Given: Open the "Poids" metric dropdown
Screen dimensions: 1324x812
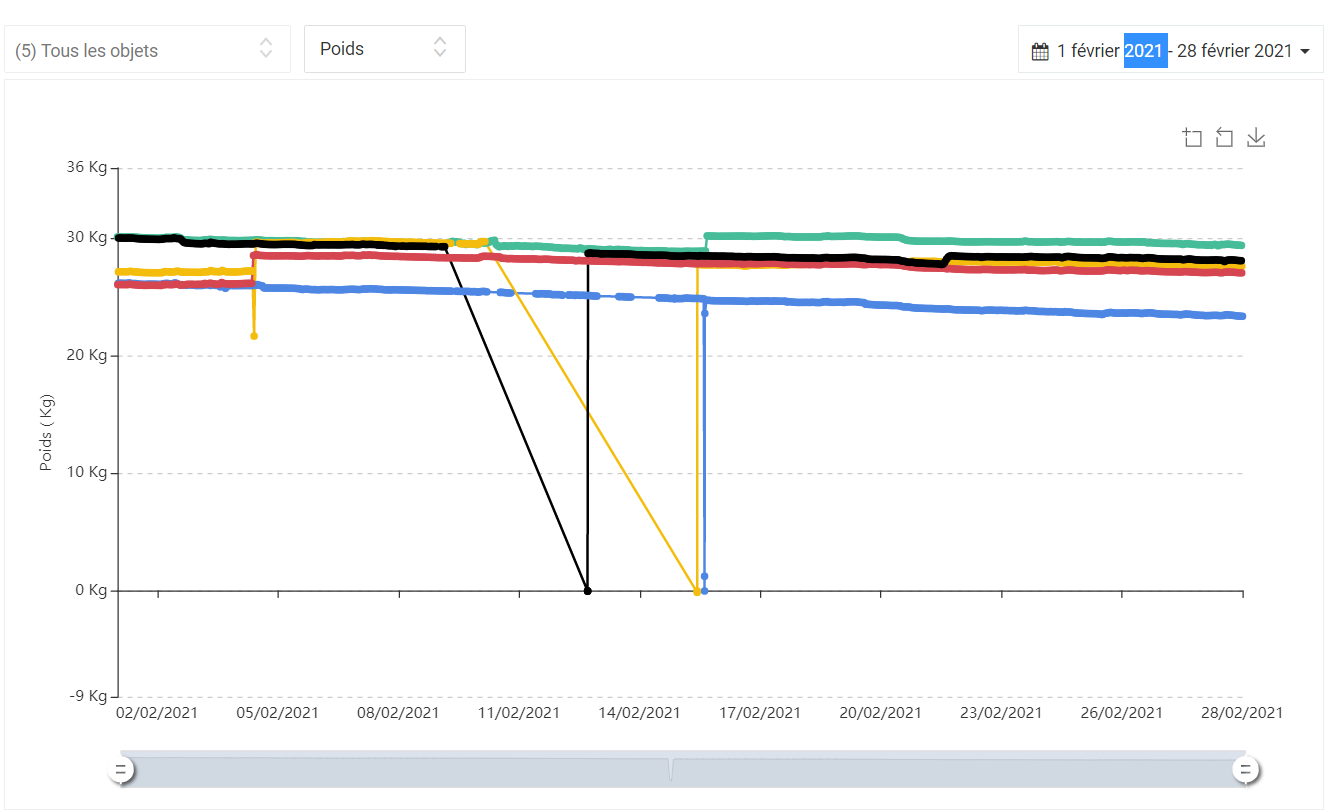Looking at the screenshot, I should pyautogui.click(x=385, y=49).
